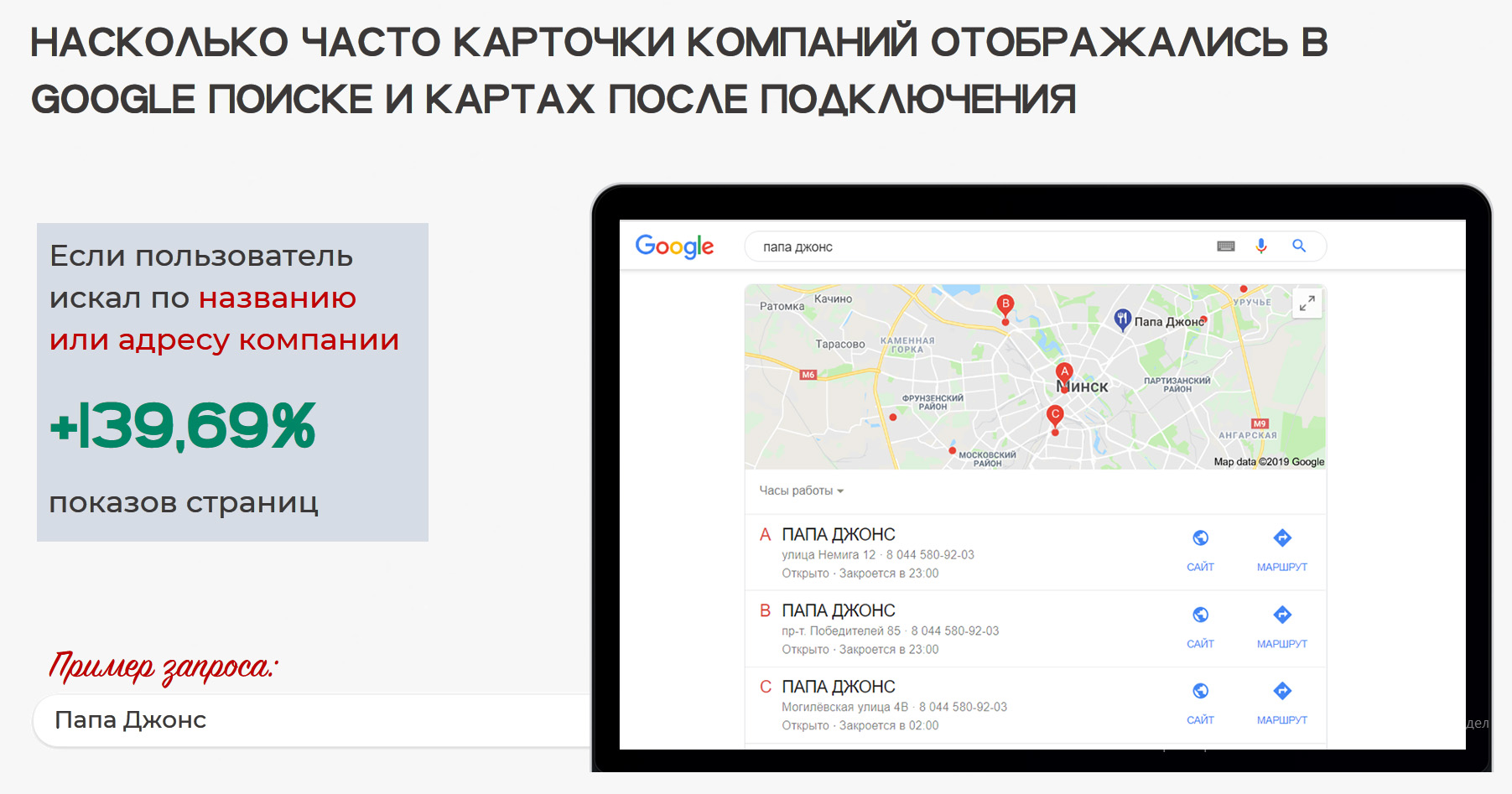Image resolution: width=1512 pixels, height=794 pixels.
Task: Get route to улица Немига 12 location
Action: tap(1281, 550)
